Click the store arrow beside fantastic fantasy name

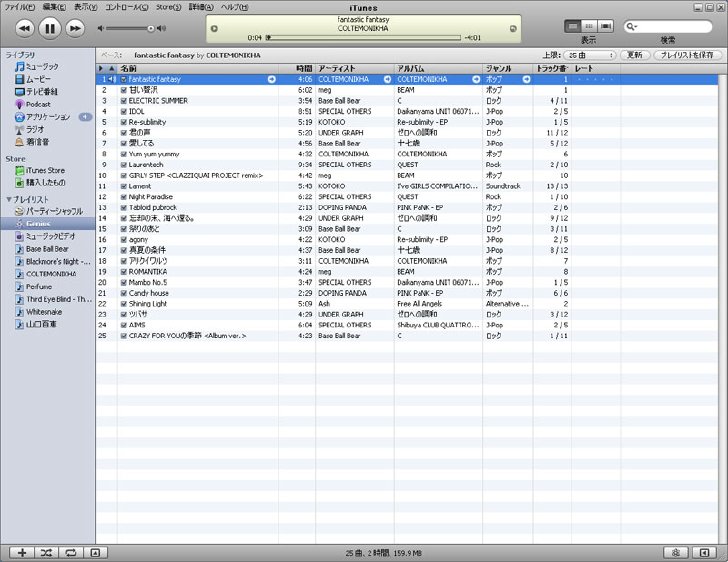click(272, 79)
